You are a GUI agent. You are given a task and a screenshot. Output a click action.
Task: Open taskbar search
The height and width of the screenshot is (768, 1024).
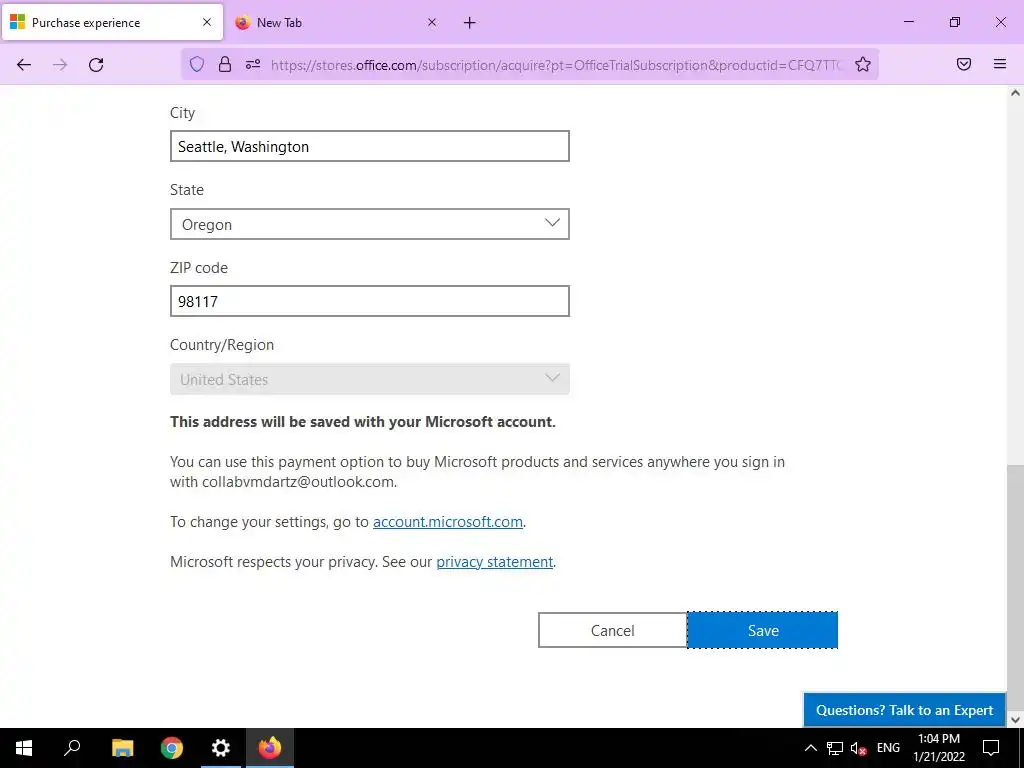(72, 748)
